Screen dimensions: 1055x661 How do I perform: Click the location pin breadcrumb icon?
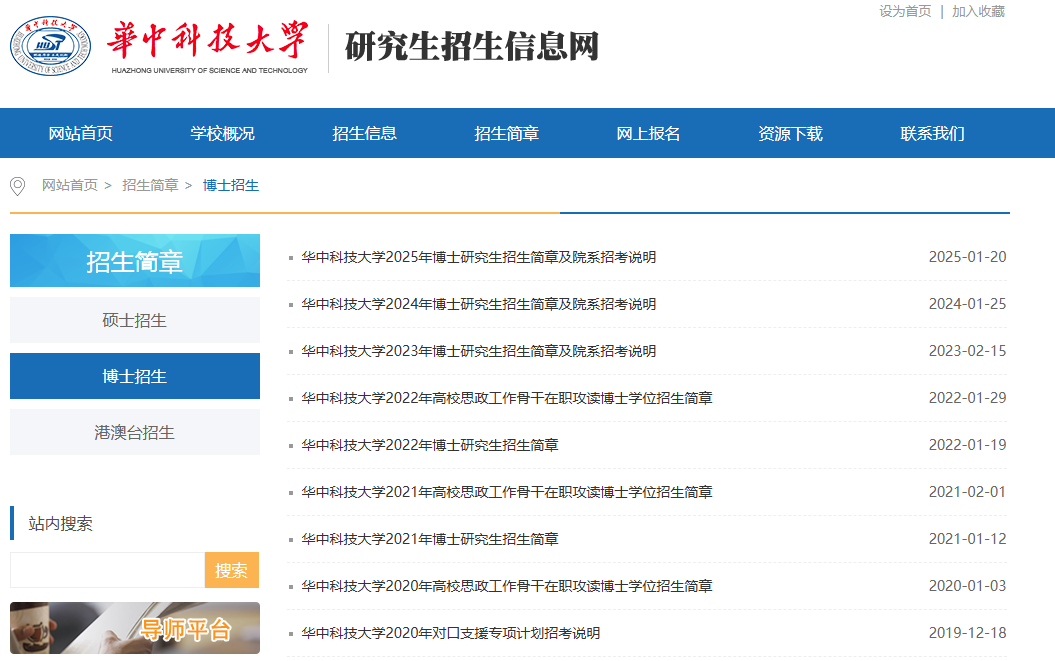pos(17,186)
